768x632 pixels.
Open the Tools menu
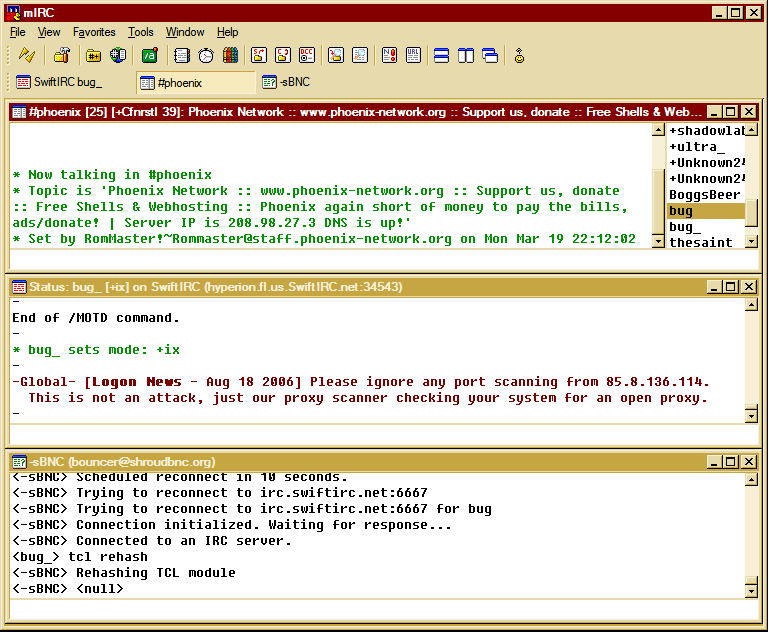point(141,32)
